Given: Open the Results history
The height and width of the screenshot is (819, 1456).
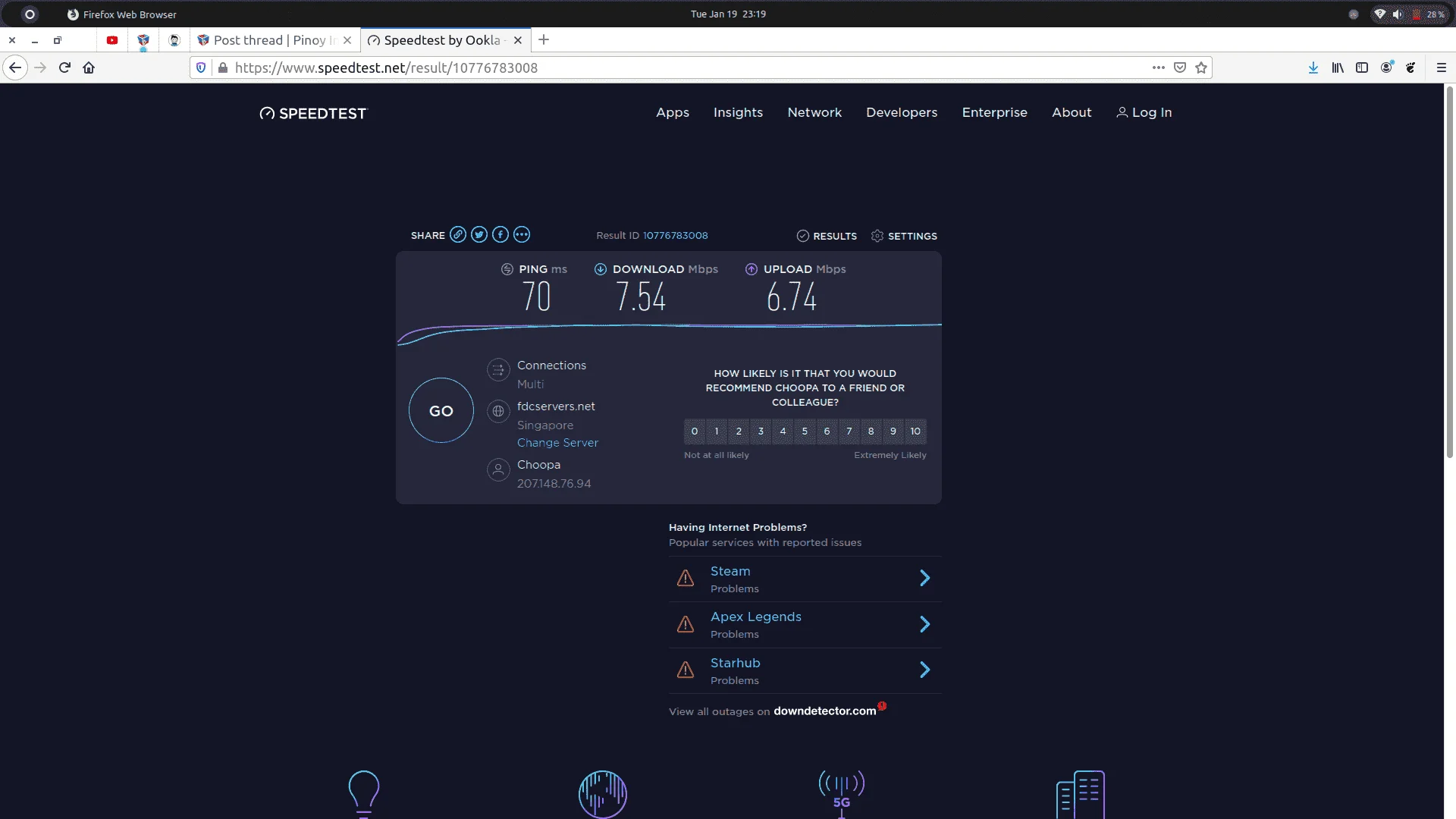Looking at the screenshot, I should coord(827,236).
